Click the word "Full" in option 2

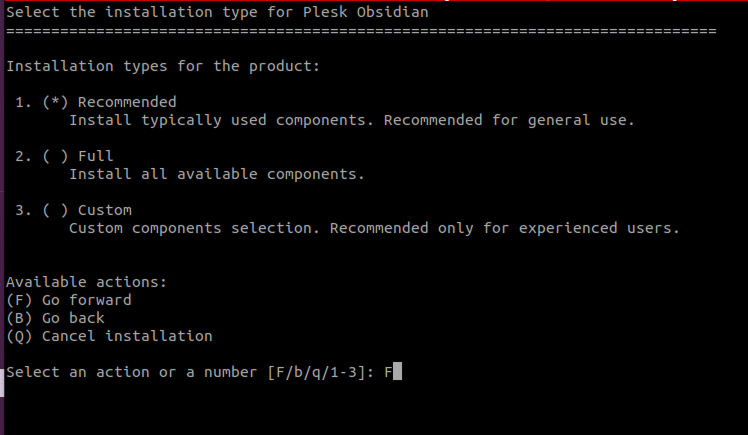tap(96, 156)
